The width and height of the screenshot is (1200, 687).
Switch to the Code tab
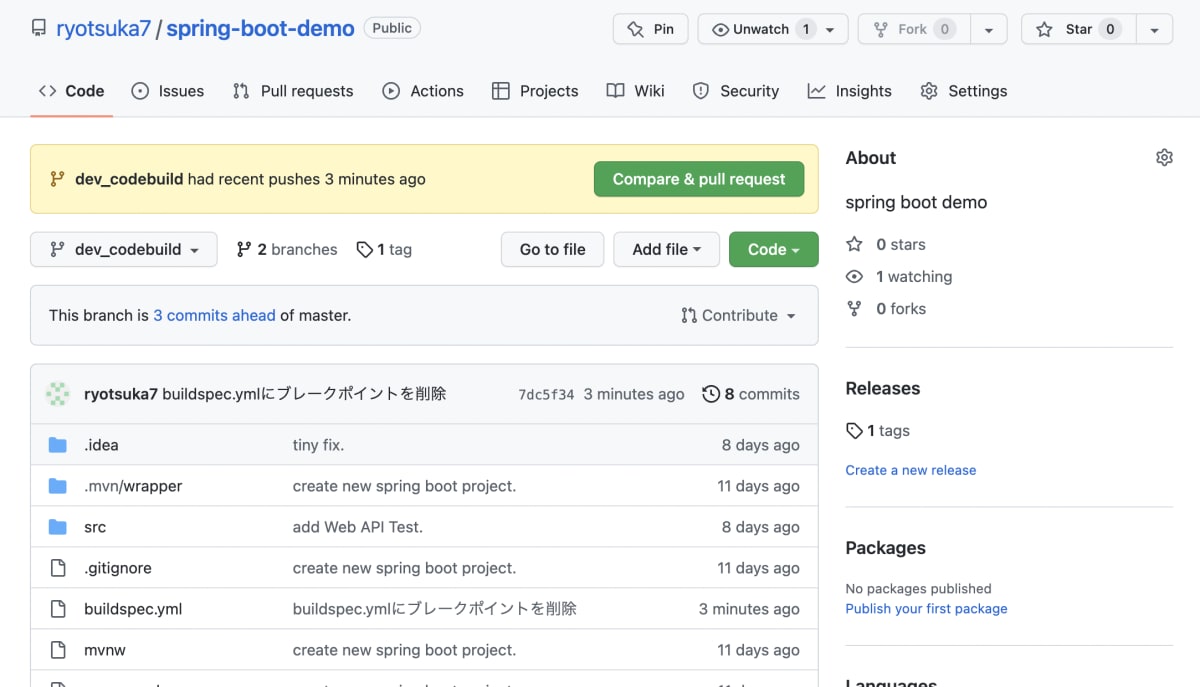coord(71,91)
